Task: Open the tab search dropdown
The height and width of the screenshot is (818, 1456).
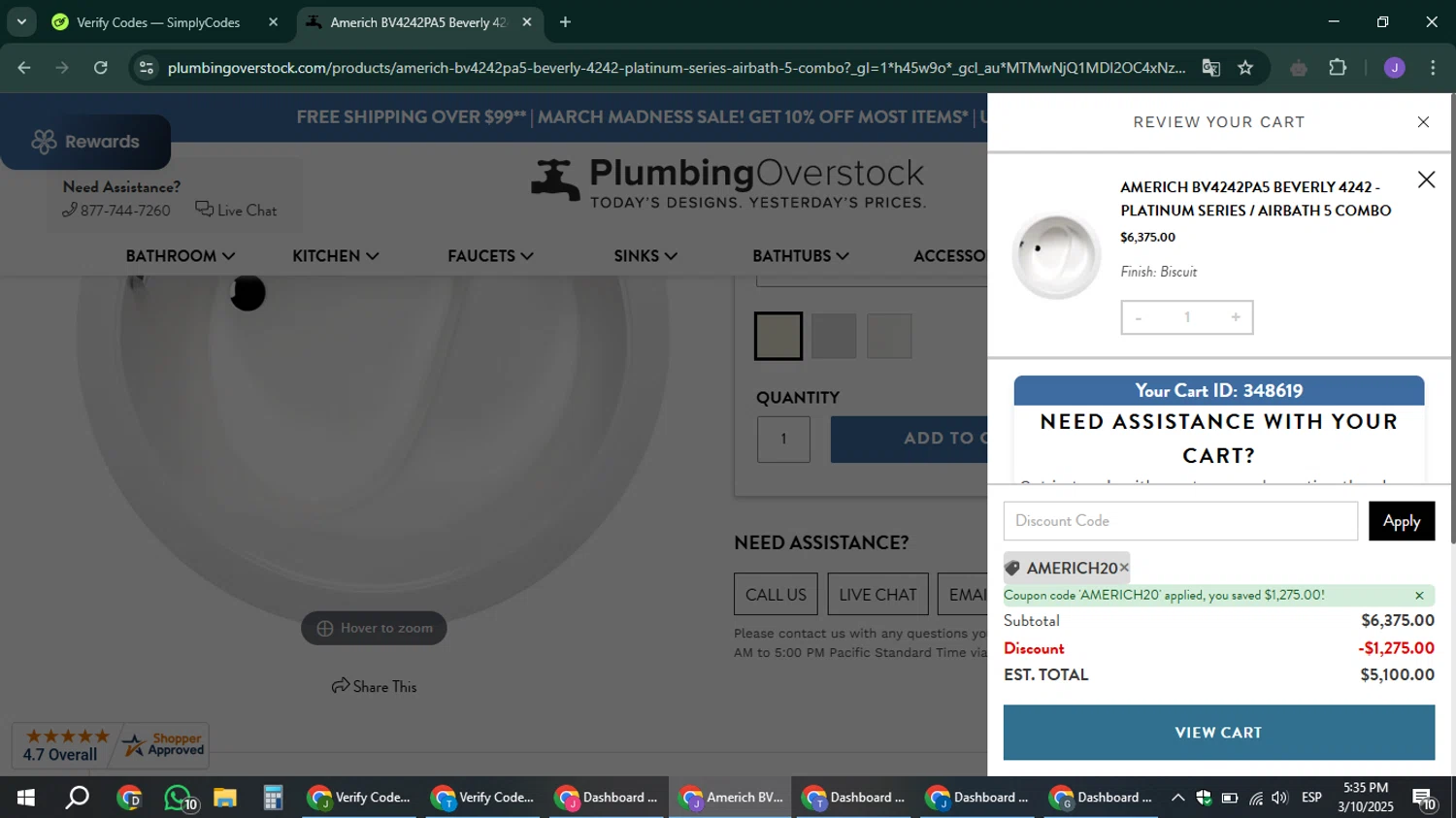Action: [21, 22]
